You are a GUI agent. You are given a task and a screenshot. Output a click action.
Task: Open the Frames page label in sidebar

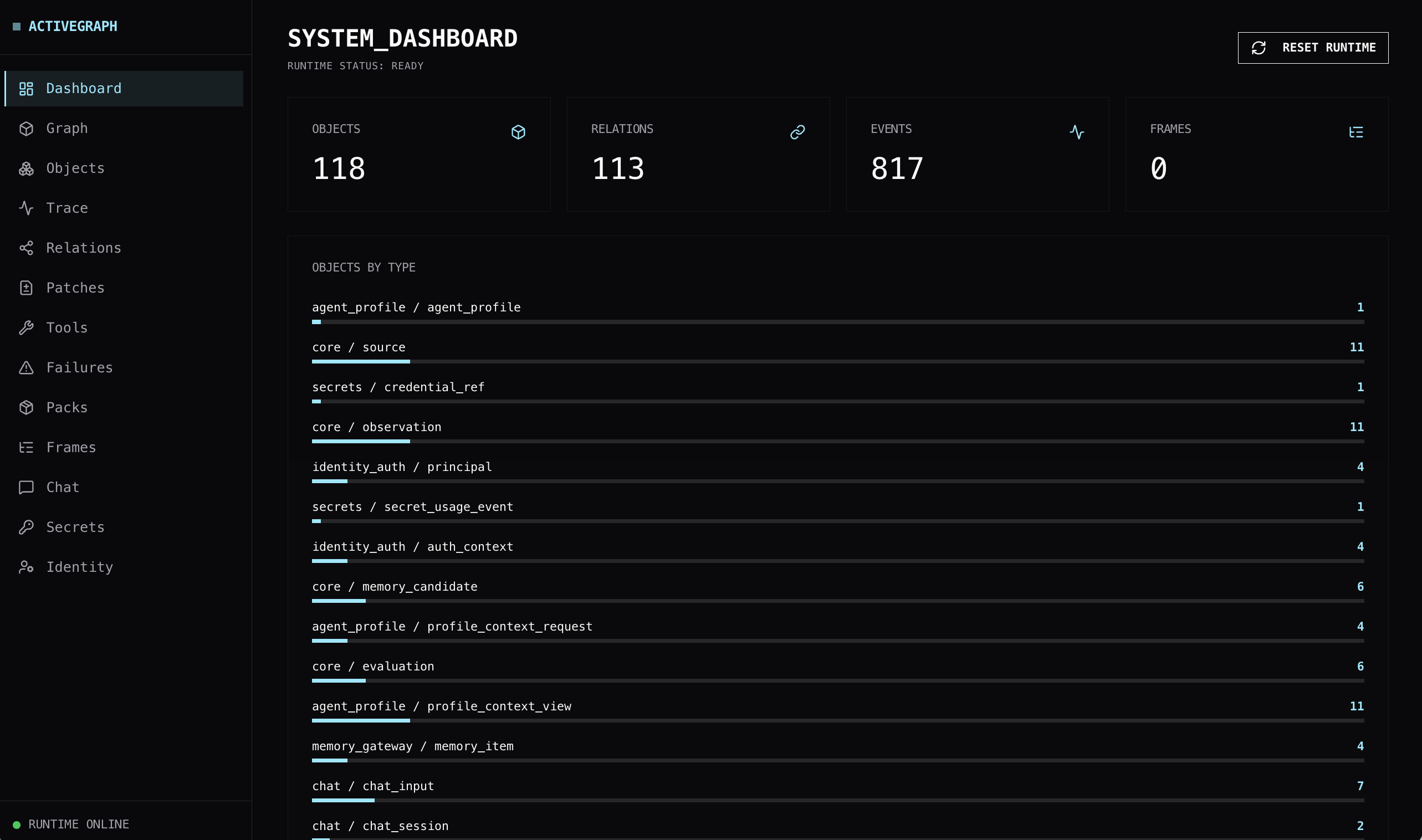[x=71, y=448]
